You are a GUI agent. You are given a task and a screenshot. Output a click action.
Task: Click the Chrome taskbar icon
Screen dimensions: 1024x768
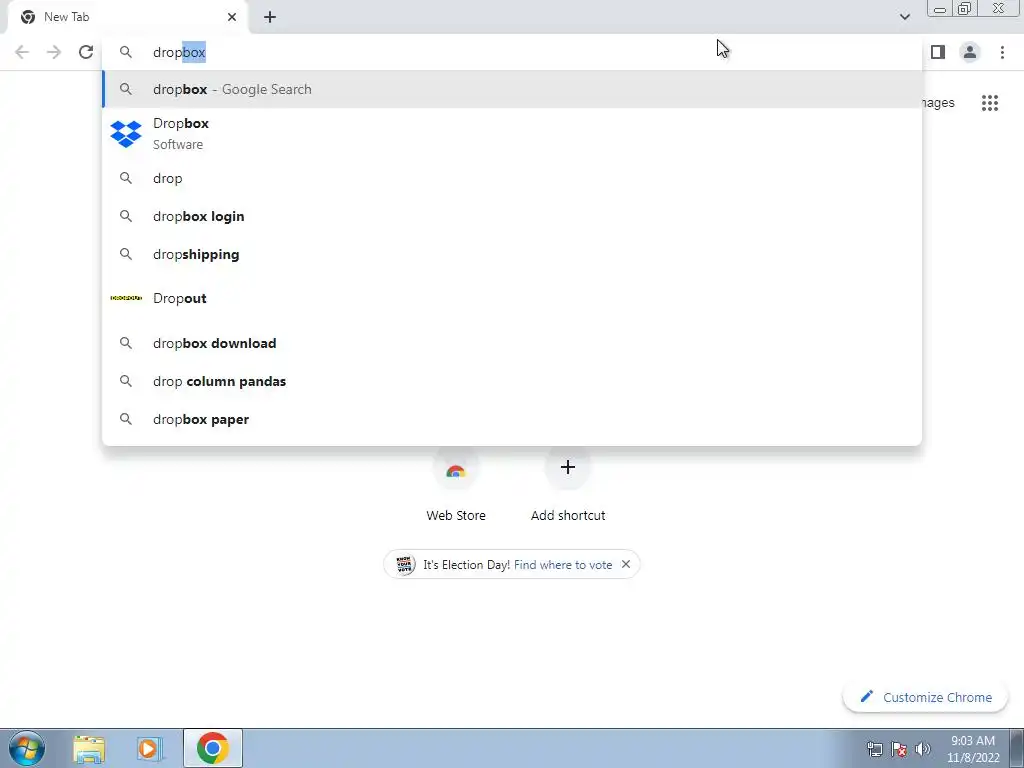click(213, 748)
